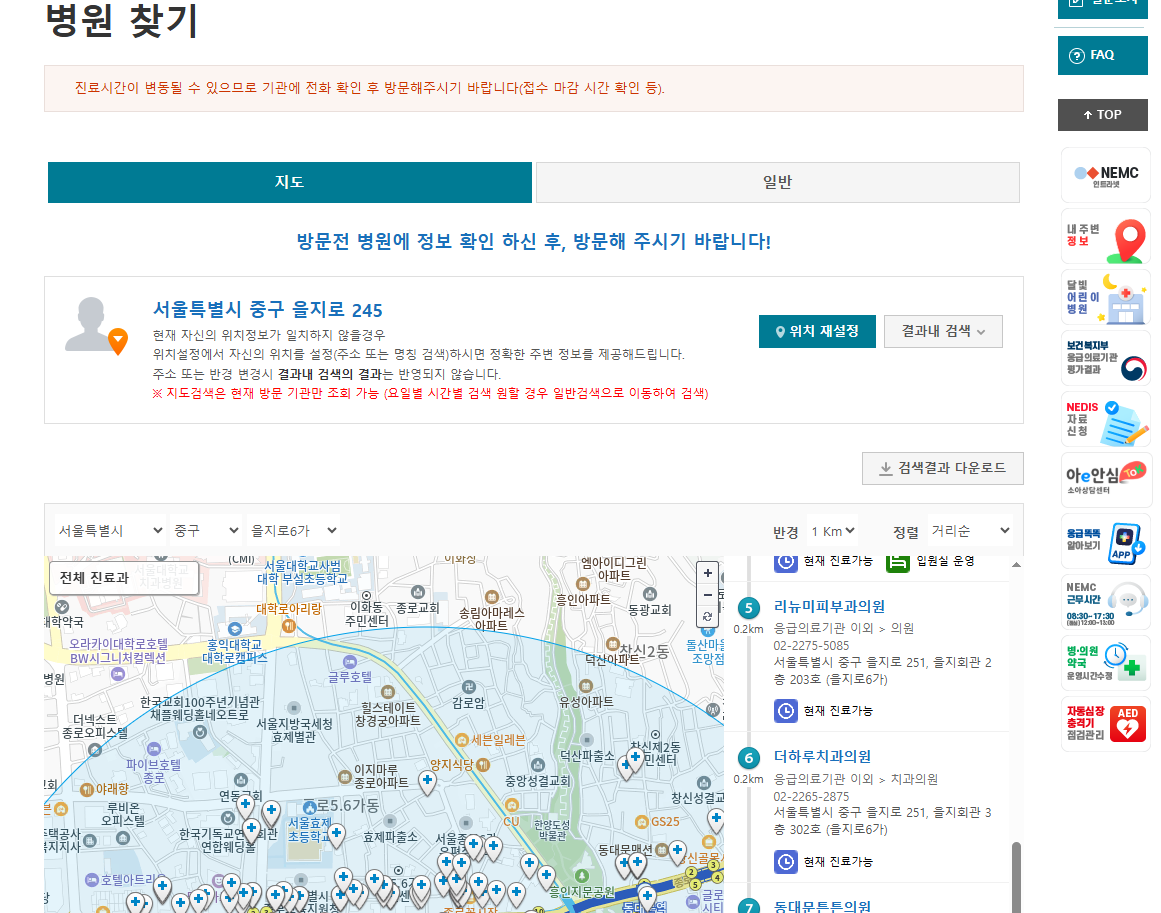Viewport: 1161px width, 913px height.
Task: Download results via 검색결과 다운로드
Action: [x=943, y=468]
